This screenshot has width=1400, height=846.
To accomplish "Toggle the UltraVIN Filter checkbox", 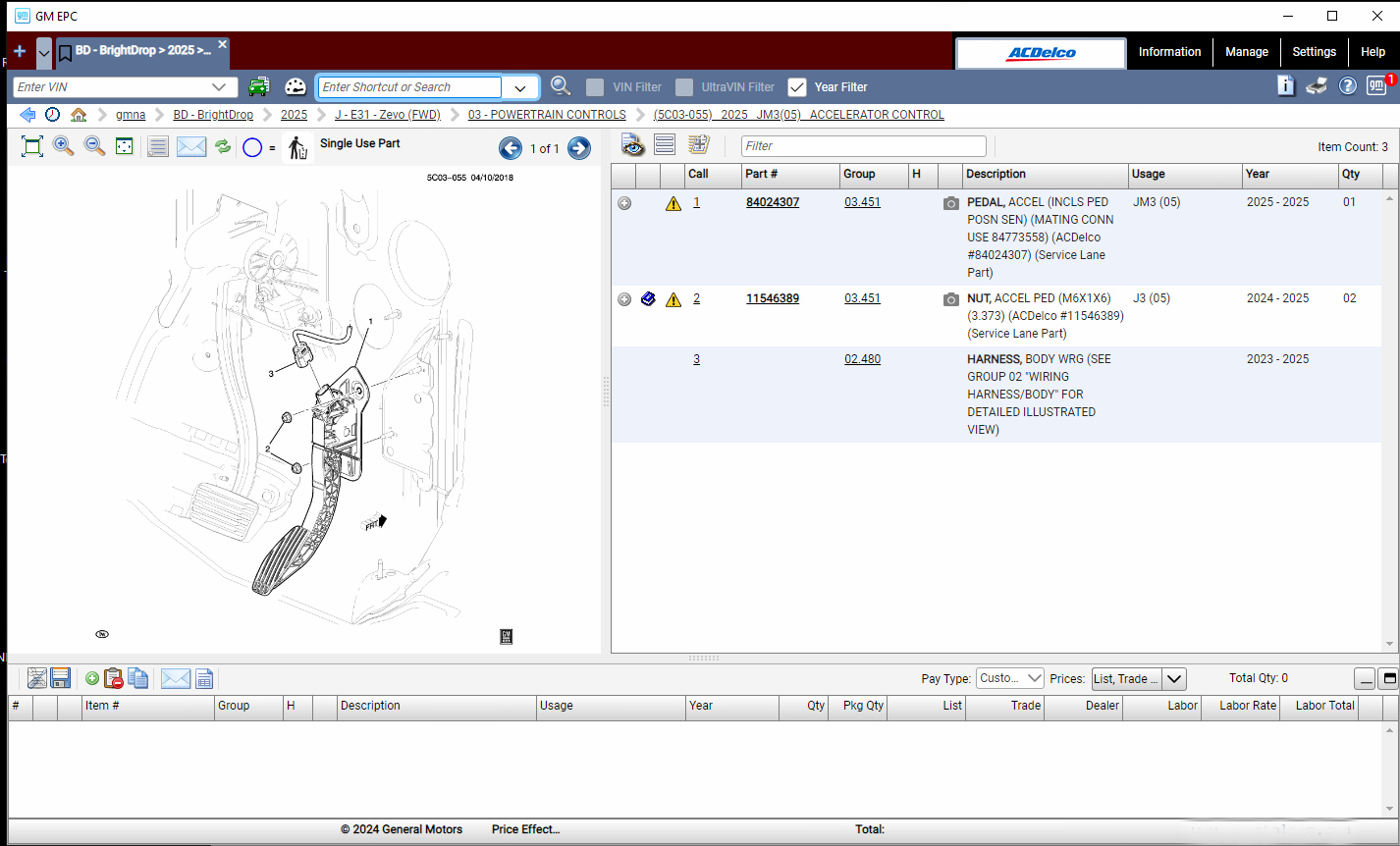I will pos(684,87).
